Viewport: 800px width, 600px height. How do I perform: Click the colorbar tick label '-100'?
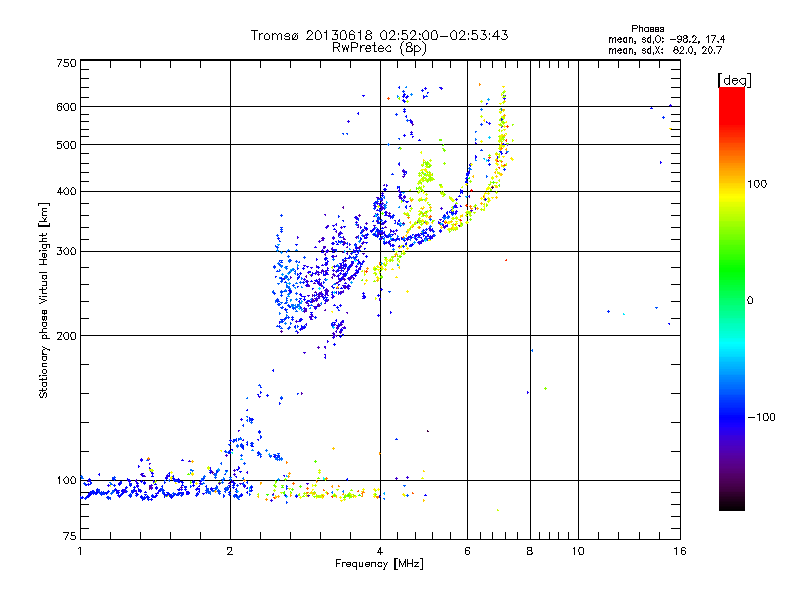pos(761,417)
